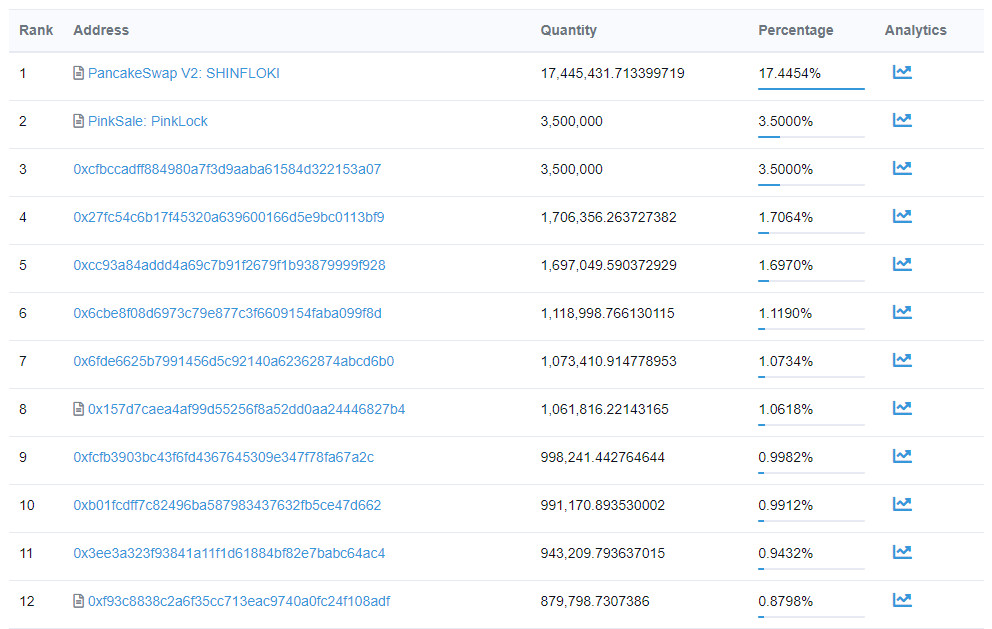Click the 3.5000% percentage in PinkSale row

(x=786, y=121)
